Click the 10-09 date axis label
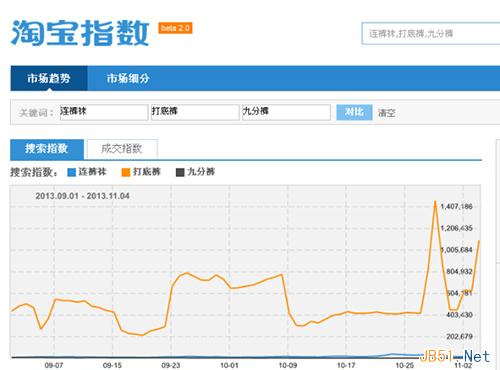500x370 pixels. point(288,365)
